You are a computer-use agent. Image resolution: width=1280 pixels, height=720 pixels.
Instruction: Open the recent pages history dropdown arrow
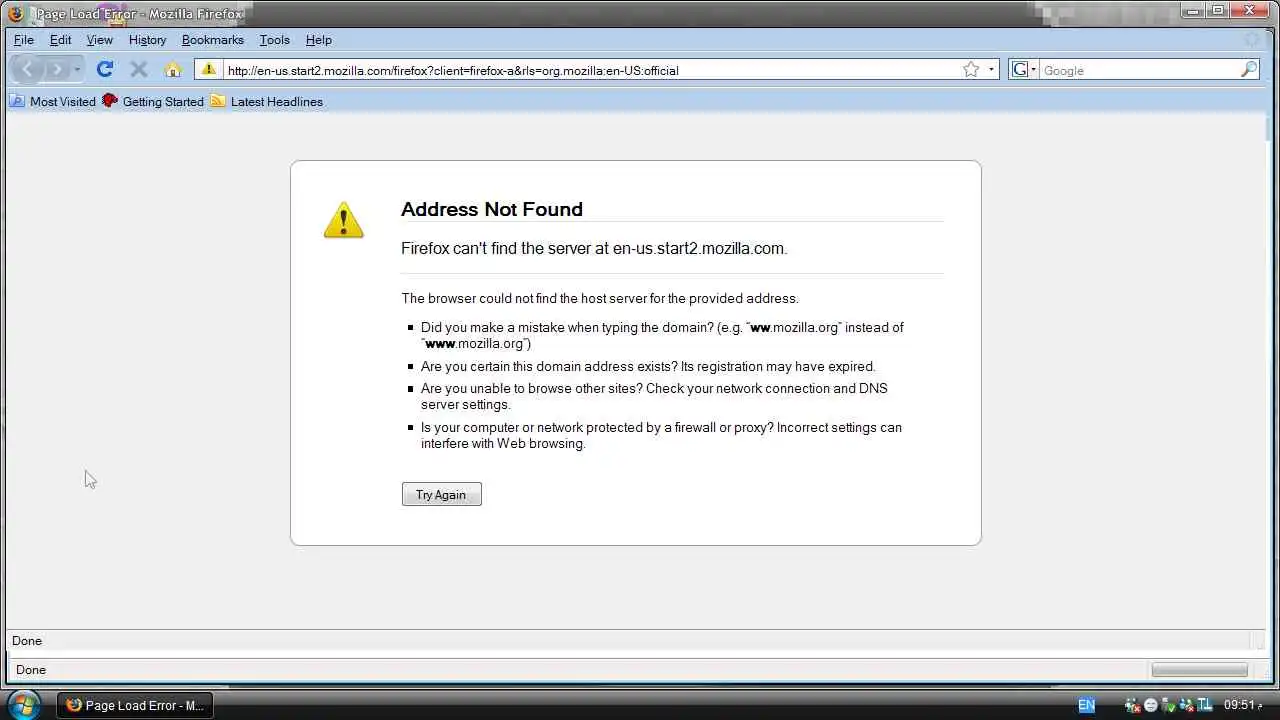(x=77, y=69)
